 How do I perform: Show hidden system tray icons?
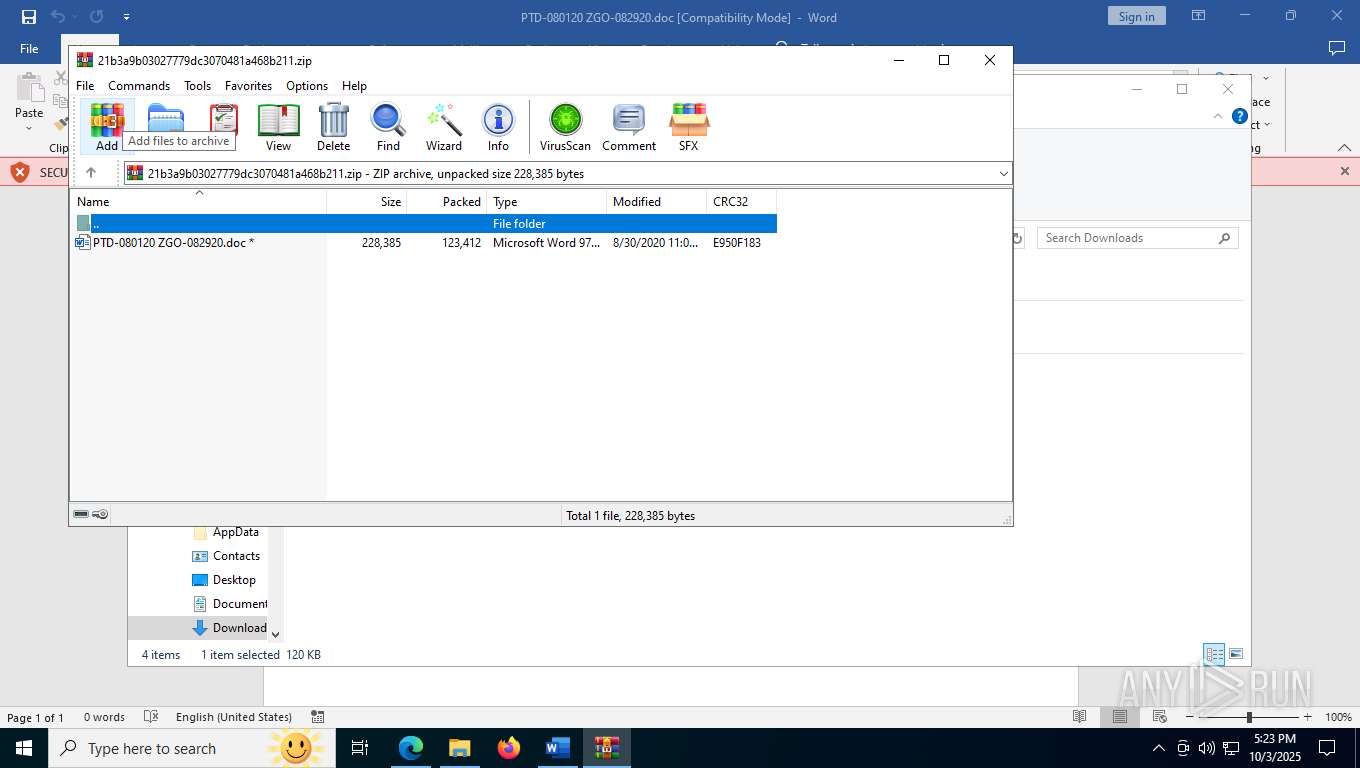[x=1159, y=748]
